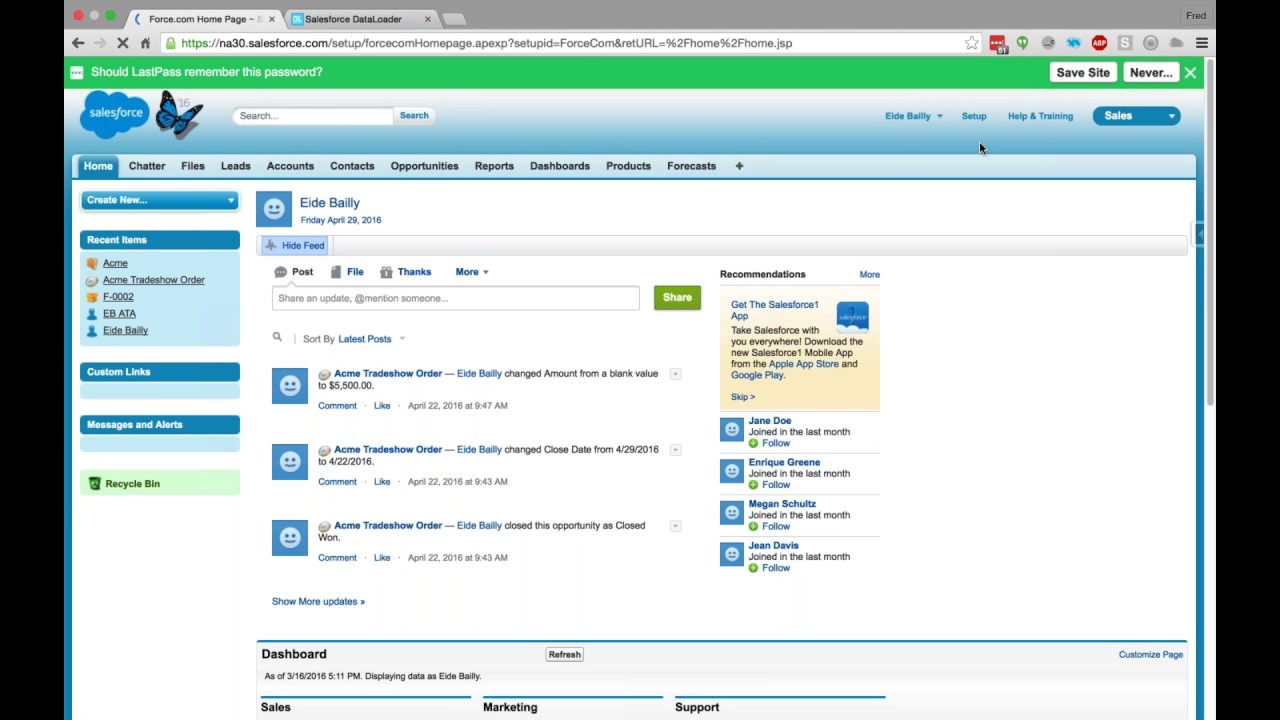Click the Salesforce cloud logo

[116, 114]
